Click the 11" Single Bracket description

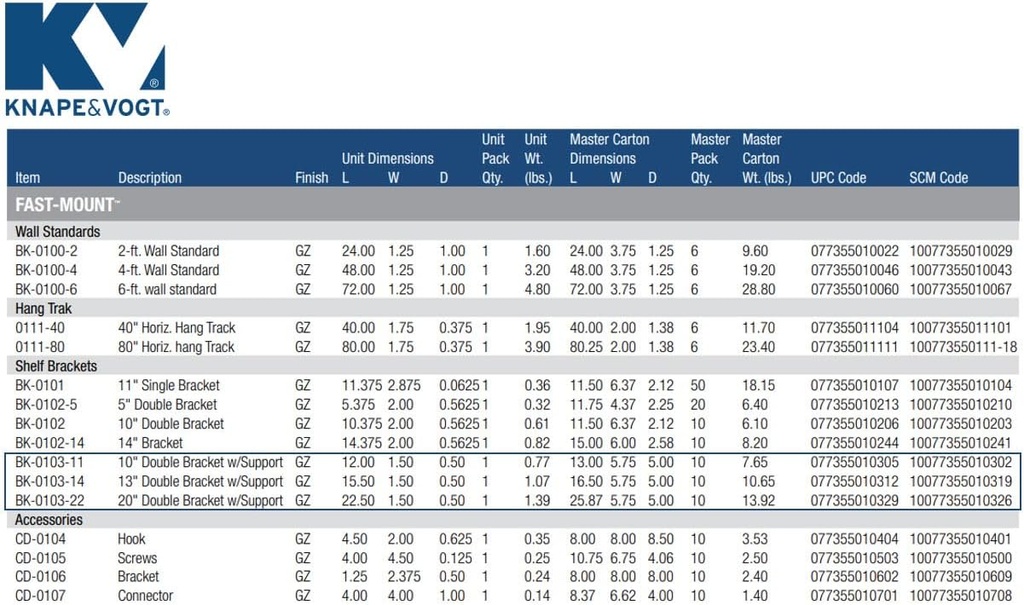(x=169, y=385)
